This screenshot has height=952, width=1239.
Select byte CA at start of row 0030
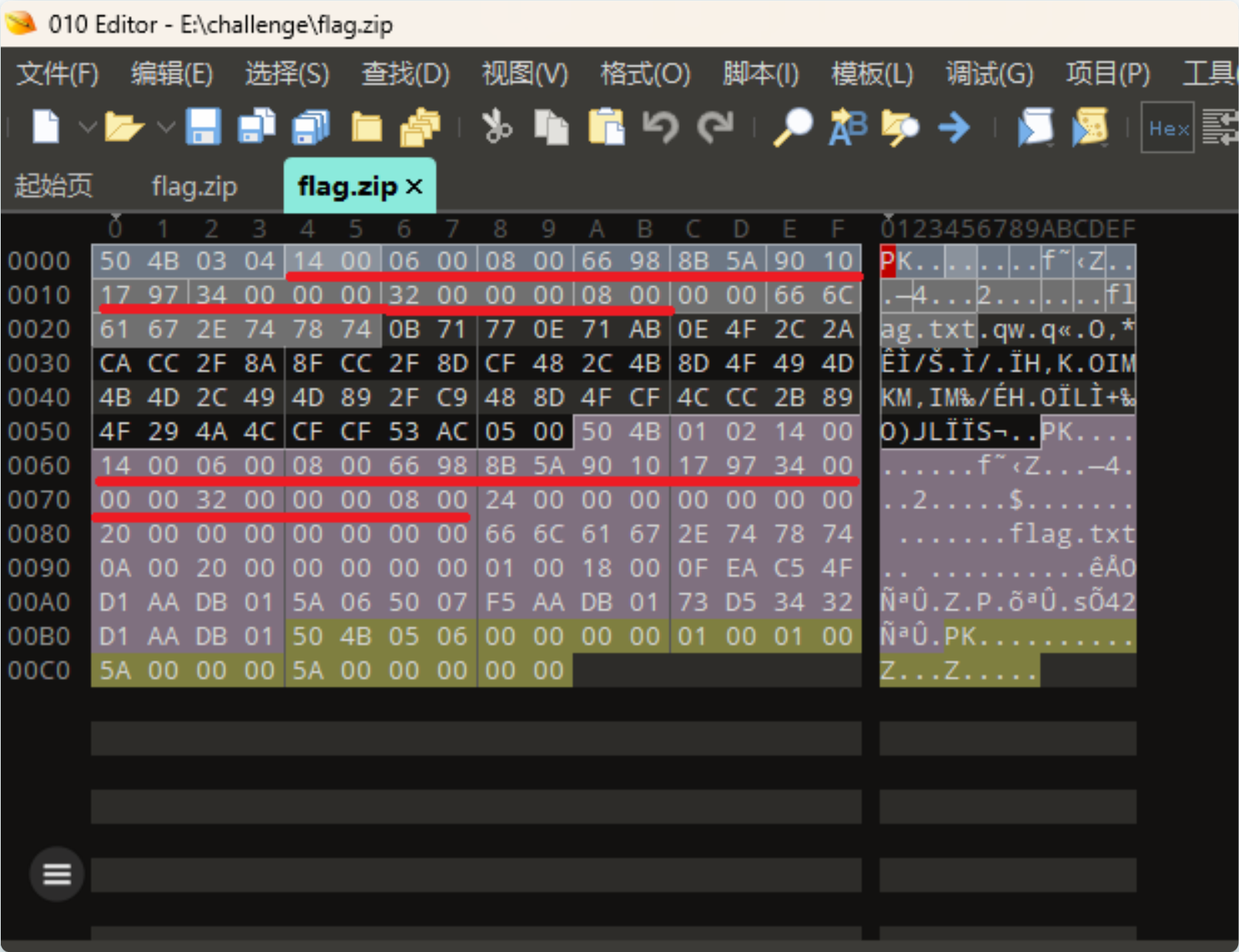115,363
